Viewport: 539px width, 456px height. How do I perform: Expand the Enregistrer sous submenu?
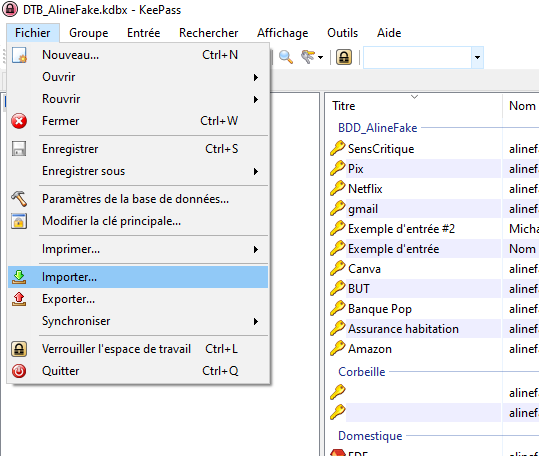[x=255, y=171]
